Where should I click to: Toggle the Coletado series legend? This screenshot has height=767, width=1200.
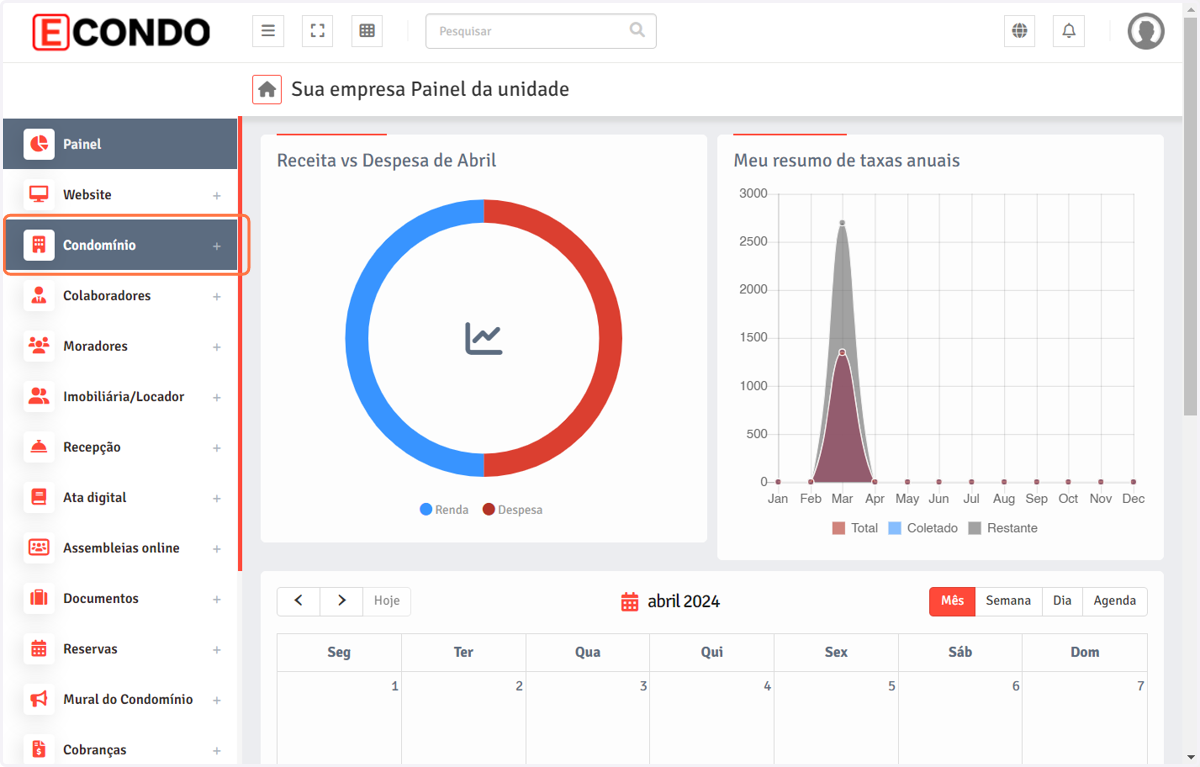[923, 528]
